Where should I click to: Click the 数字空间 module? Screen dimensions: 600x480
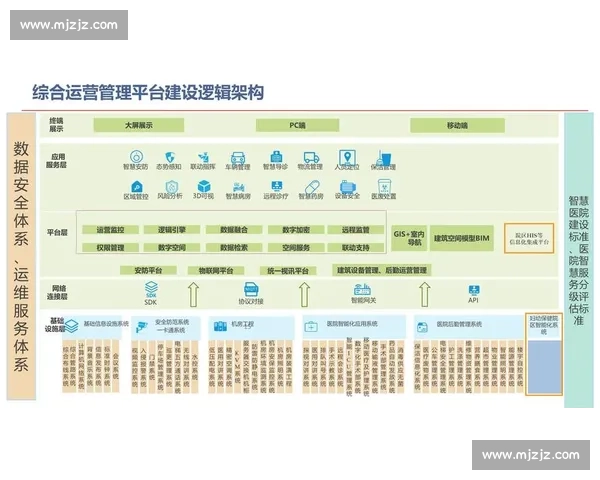click(172, 248)
